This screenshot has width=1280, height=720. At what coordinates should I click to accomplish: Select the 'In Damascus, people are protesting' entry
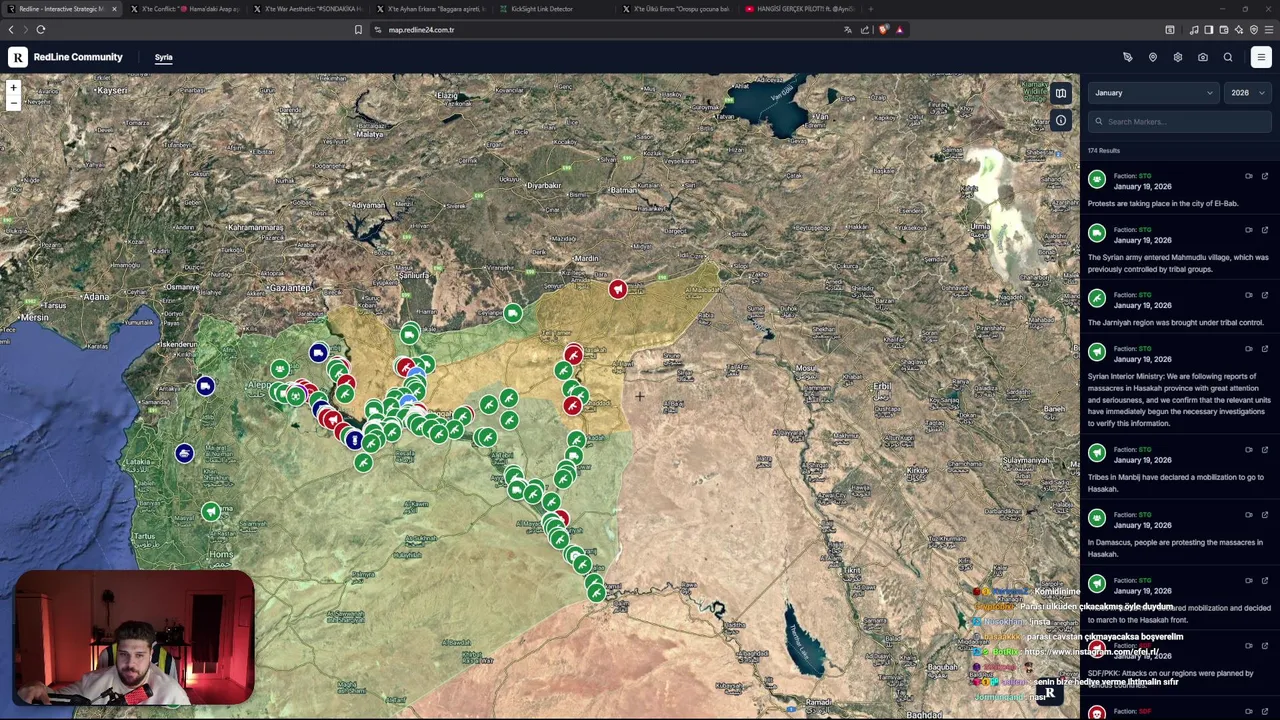pyautogui.click(x=1179, y=535)
